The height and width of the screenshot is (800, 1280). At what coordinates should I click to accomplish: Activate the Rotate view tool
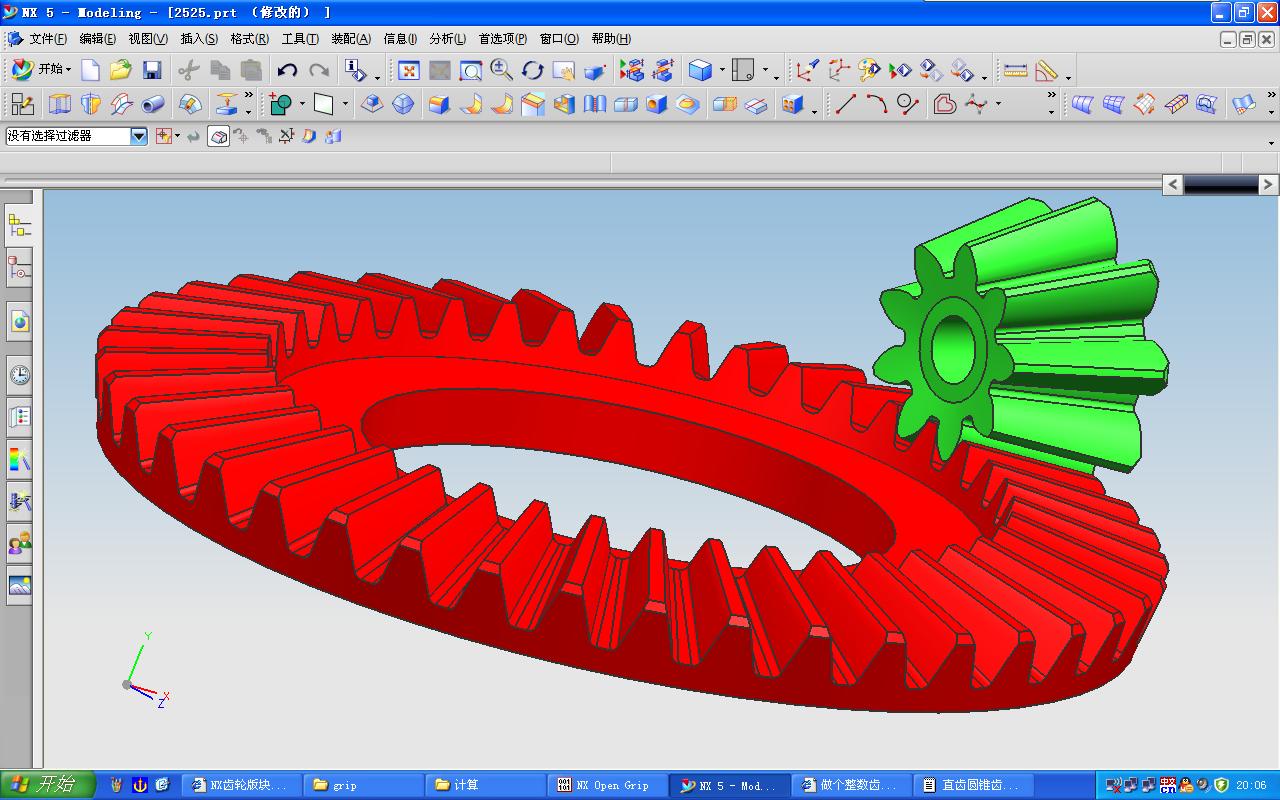click(532, 70)
